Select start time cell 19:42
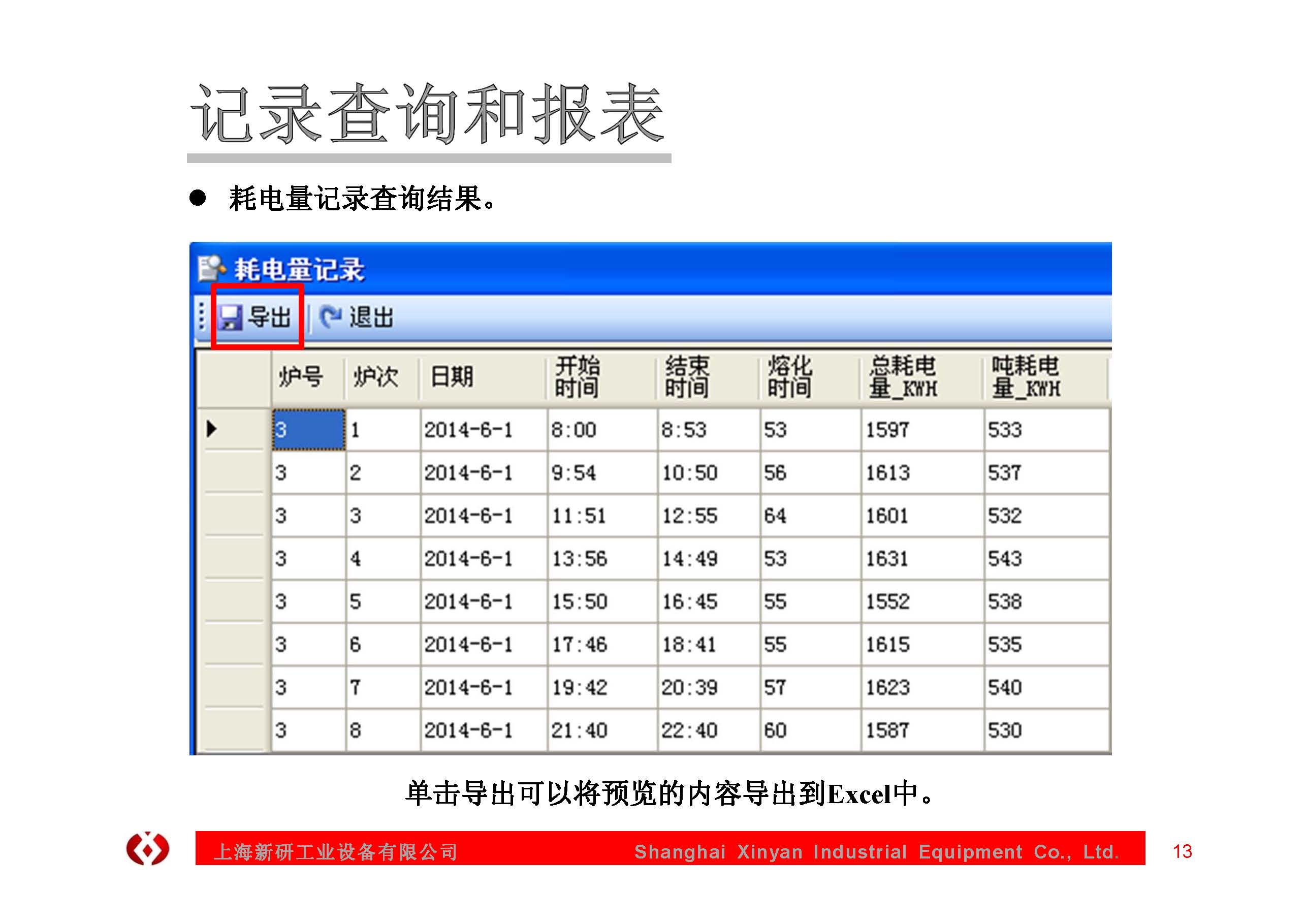The image size is (1307, 924). [x=602, y=688]
